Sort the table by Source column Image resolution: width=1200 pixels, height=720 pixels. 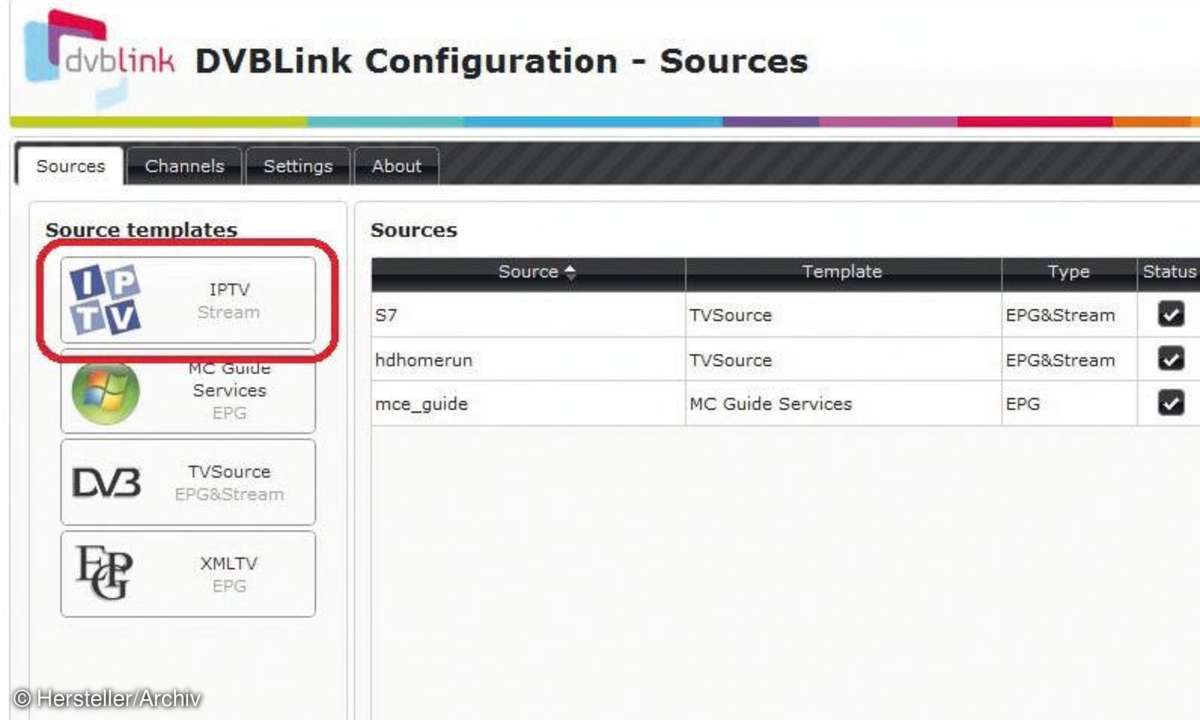pyautogui.click(x=528, y=272)
